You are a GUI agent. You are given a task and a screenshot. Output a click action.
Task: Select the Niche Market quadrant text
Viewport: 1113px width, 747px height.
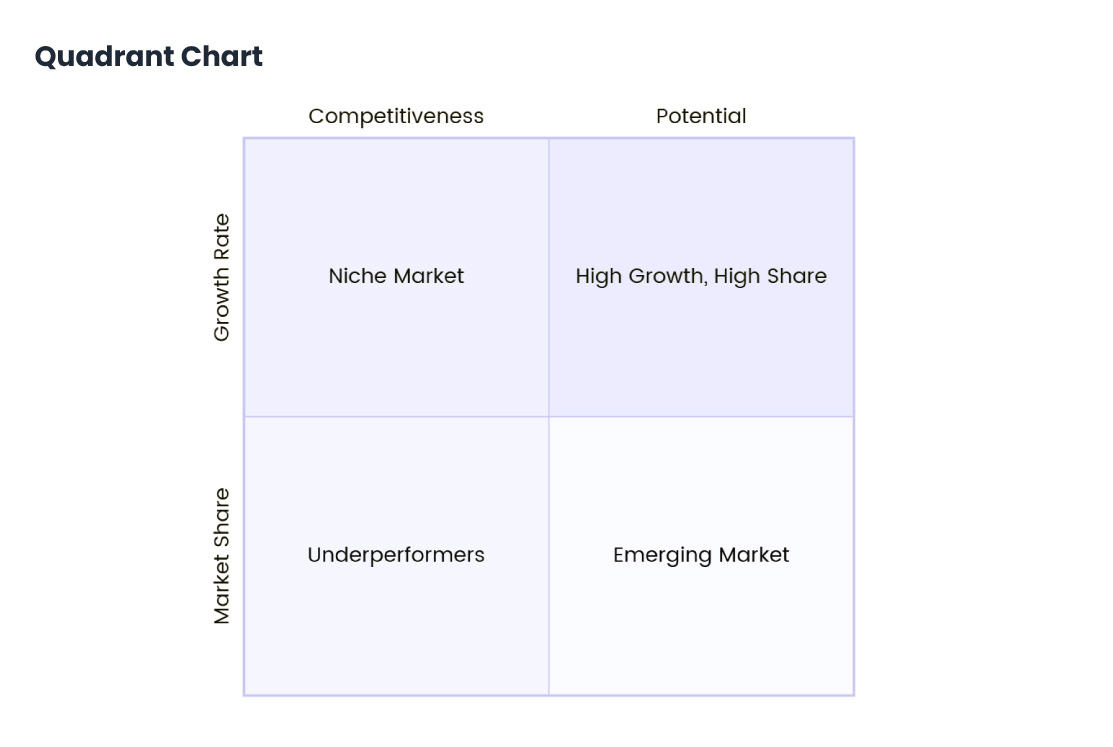396,276
